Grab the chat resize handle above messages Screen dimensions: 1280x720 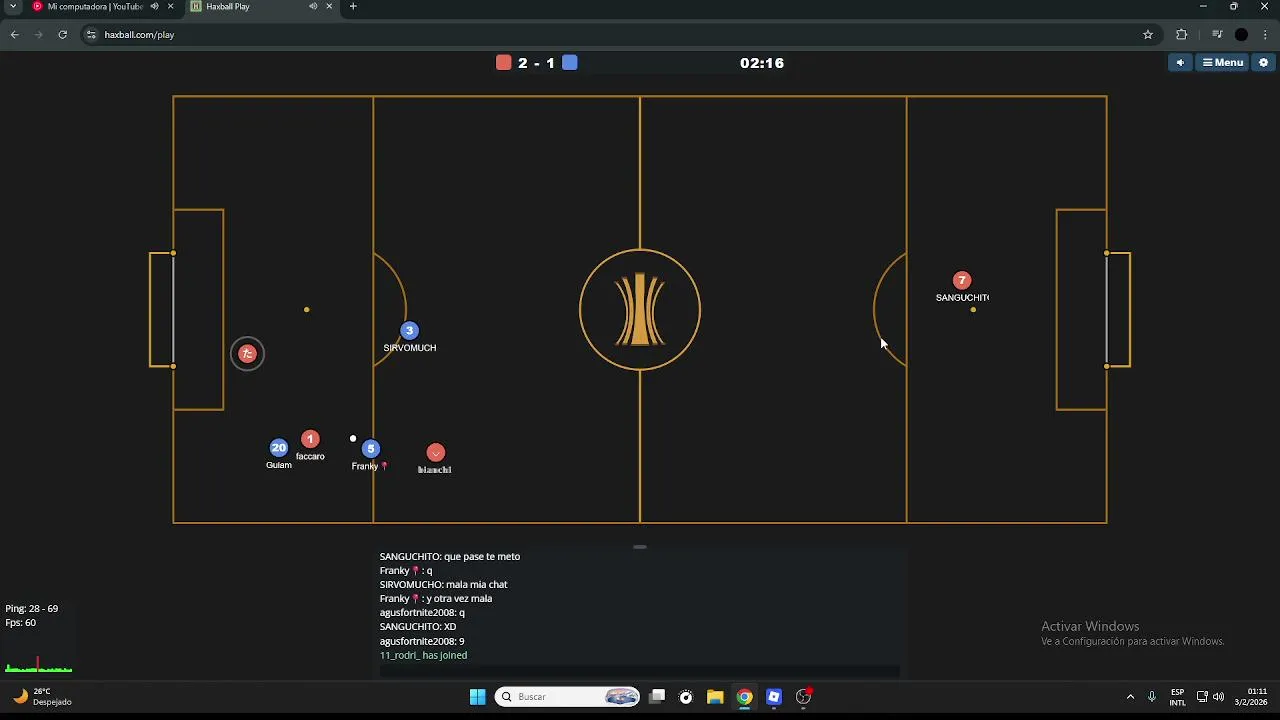coord(640,547)
